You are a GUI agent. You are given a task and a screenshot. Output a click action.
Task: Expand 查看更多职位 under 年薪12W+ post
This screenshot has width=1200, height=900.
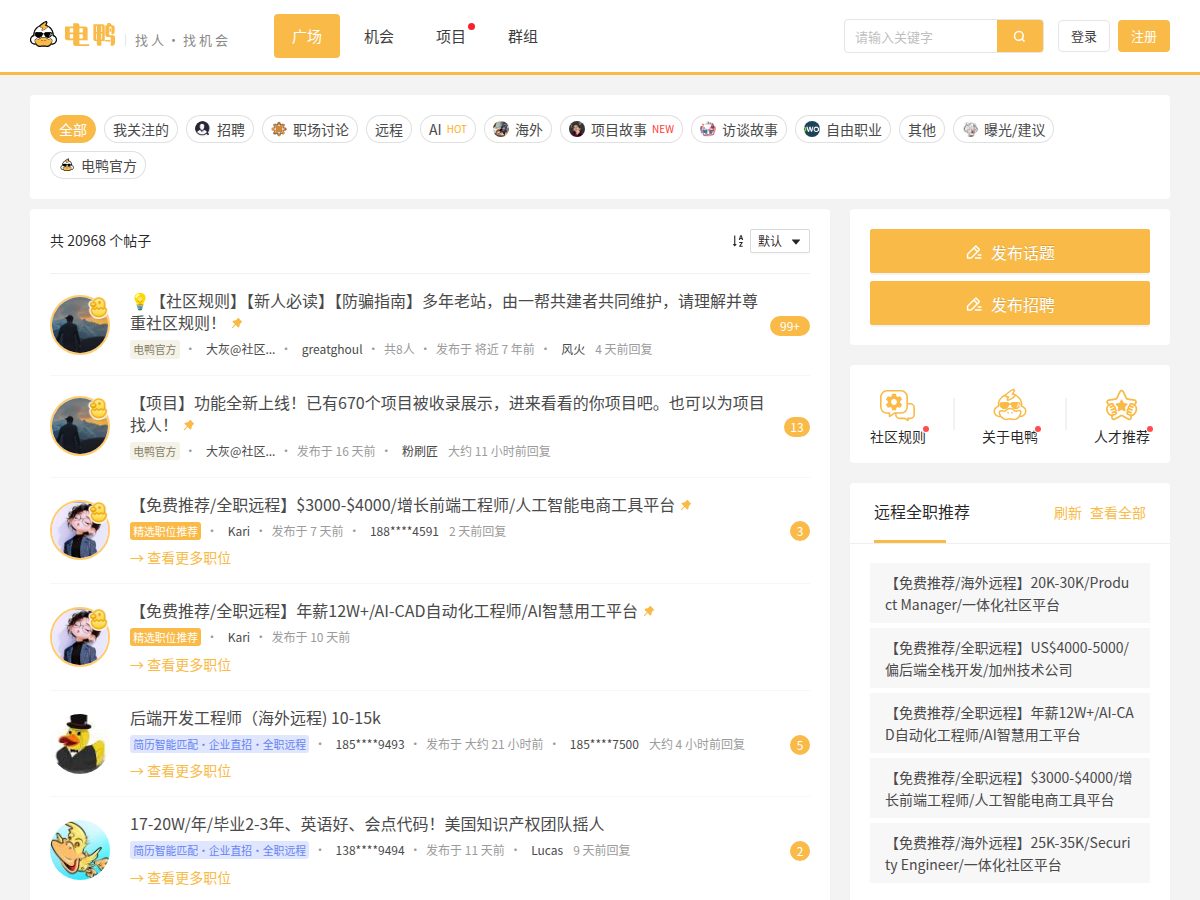pos(181,665)
